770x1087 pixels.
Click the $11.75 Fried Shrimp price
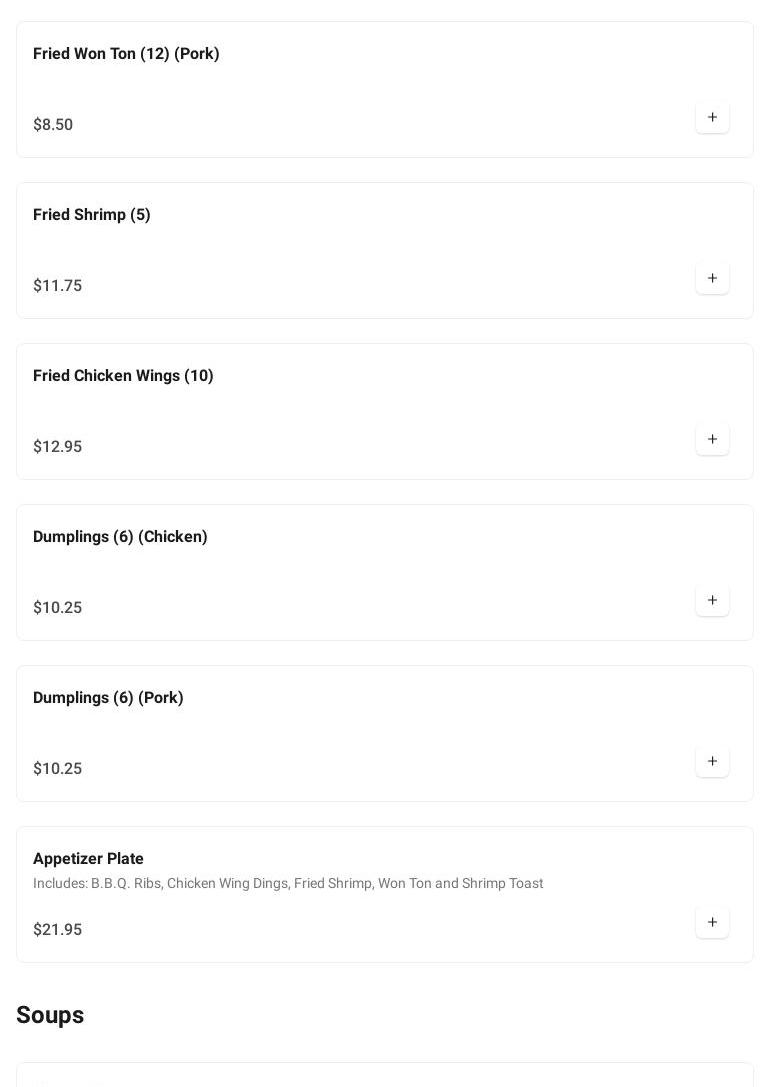[58, 285]
